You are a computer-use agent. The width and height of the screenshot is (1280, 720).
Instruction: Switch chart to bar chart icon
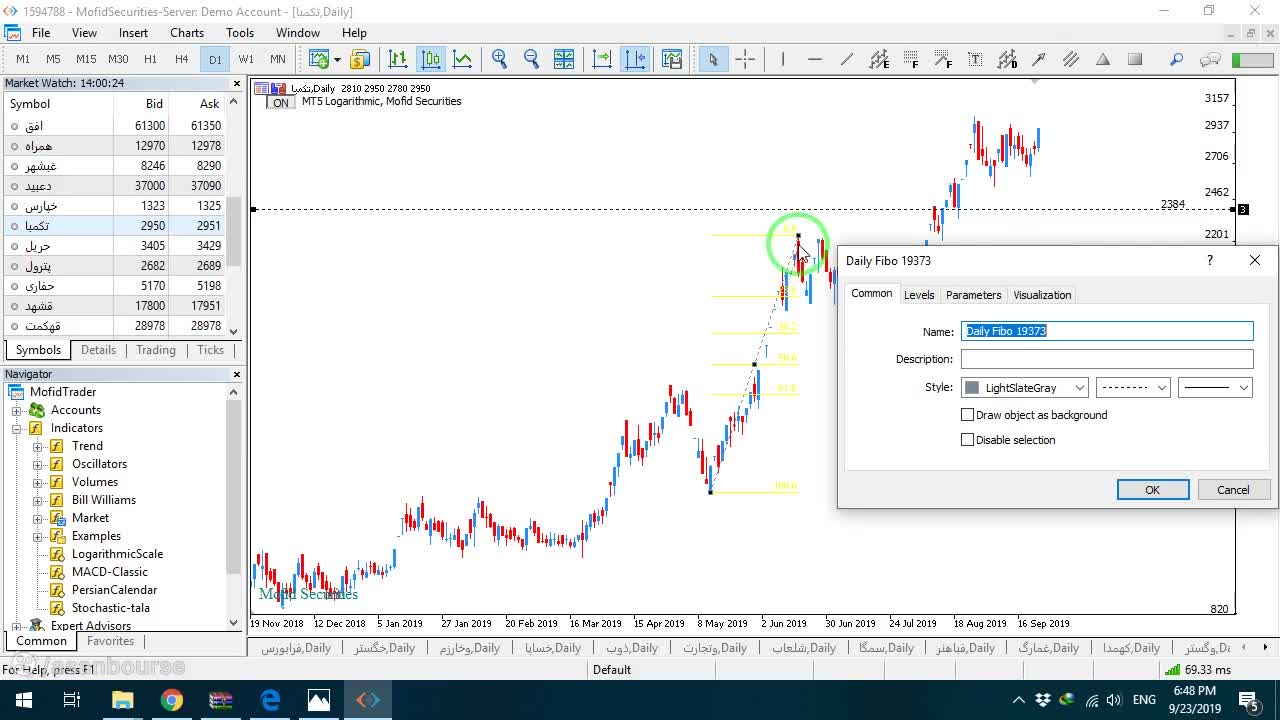click(x=398, y=59)
